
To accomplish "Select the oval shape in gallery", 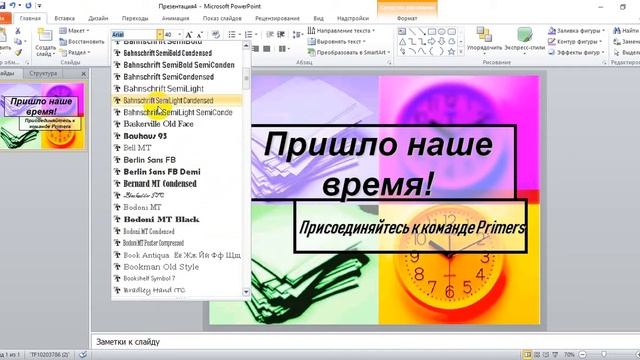I will [442, 31].
